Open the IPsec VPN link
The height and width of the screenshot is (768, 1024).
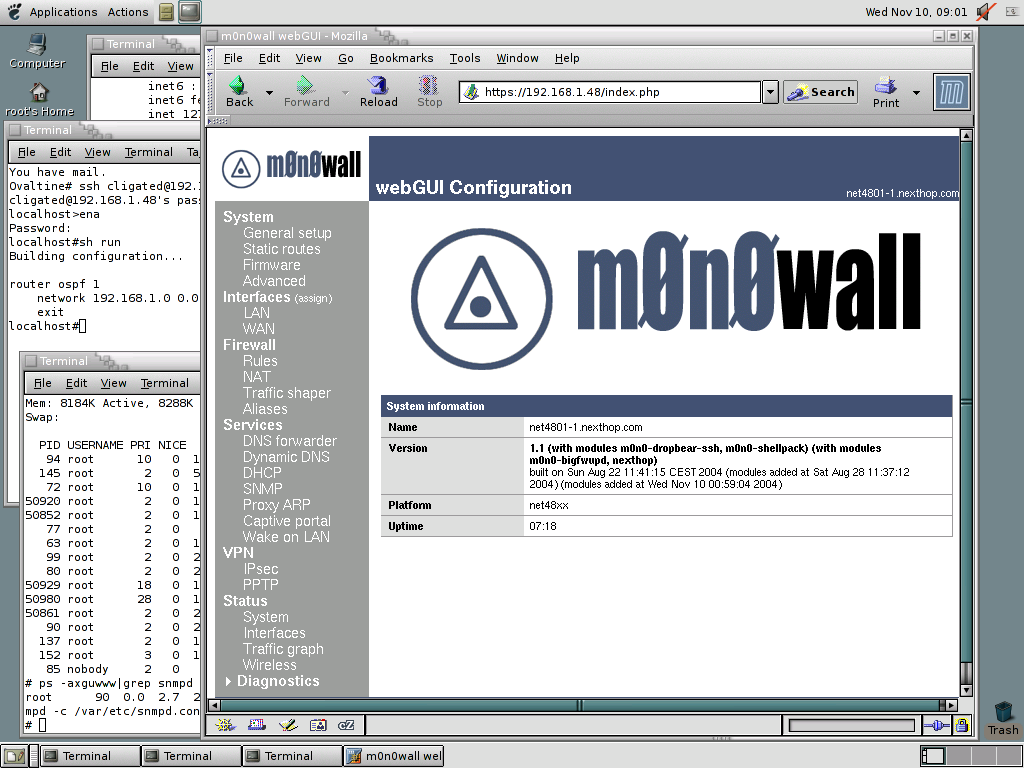tap(261, 569)
